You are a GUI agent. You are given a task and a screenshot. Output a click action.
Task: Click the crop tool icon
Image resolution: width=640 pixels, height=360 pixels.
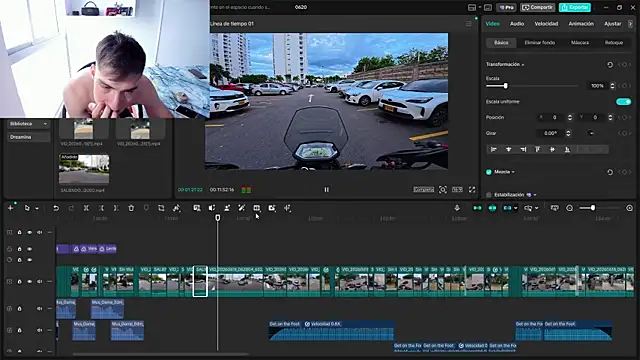click(161, 208)
